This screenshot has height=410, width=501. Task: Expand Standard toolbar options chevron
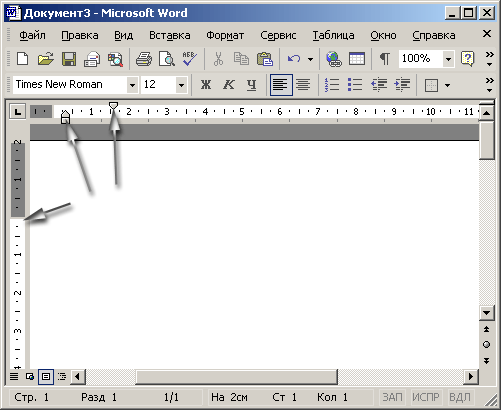coord(489,59)
